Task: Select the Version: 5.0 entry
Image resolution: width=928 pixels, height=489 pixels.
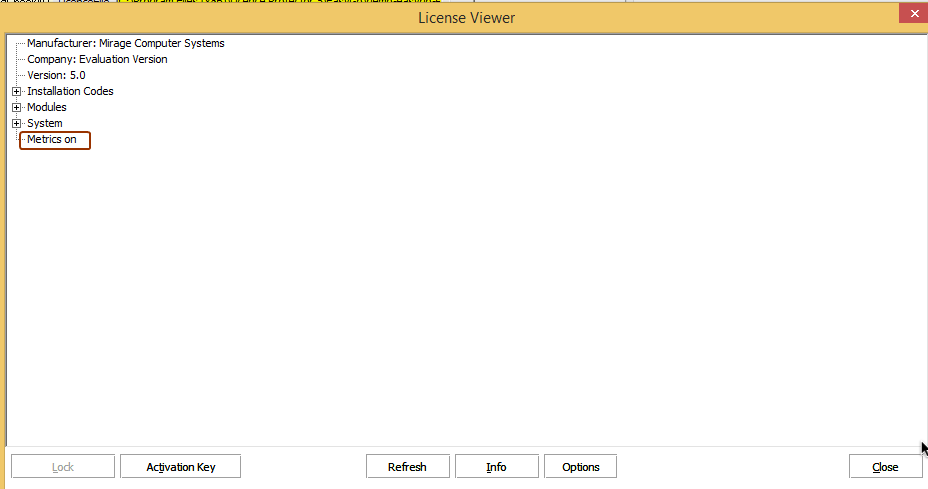Action: tap(56, 76)
